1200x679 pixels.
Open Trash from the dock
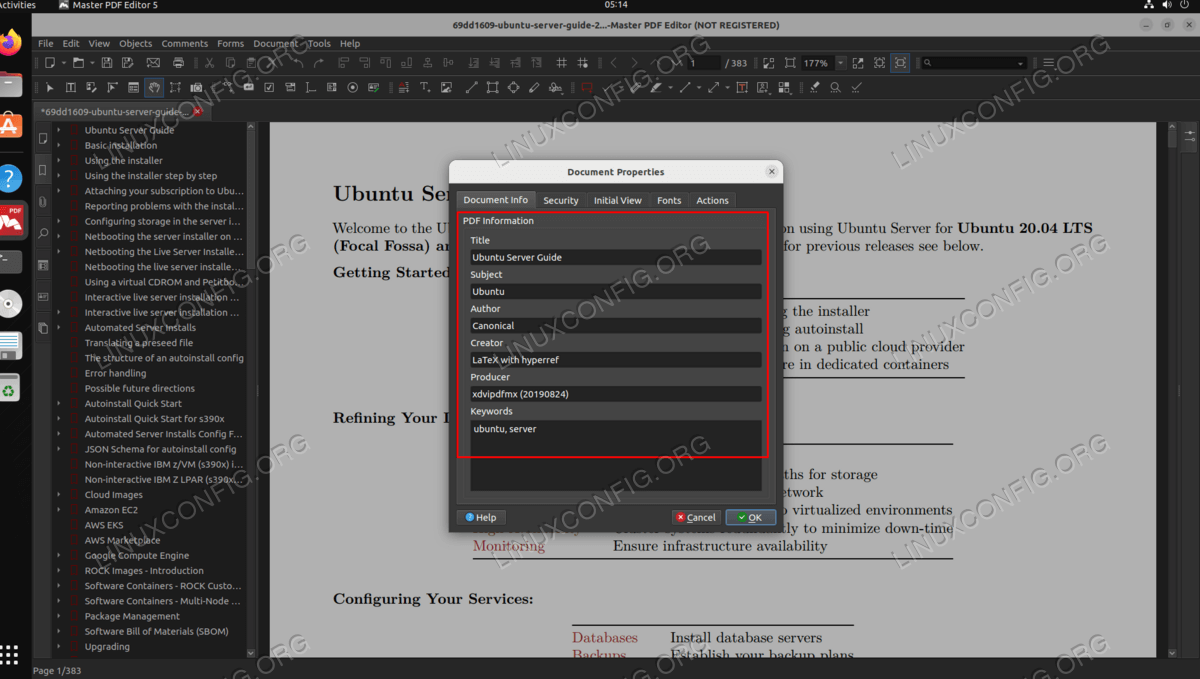(10, 390)
